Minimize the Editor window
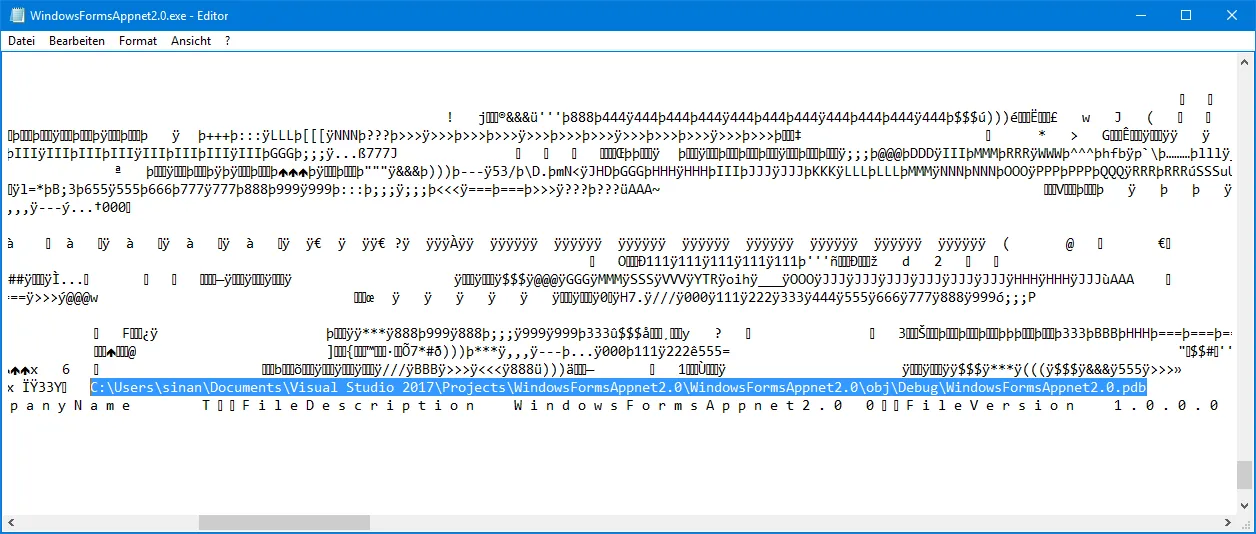 (1140, 15)
